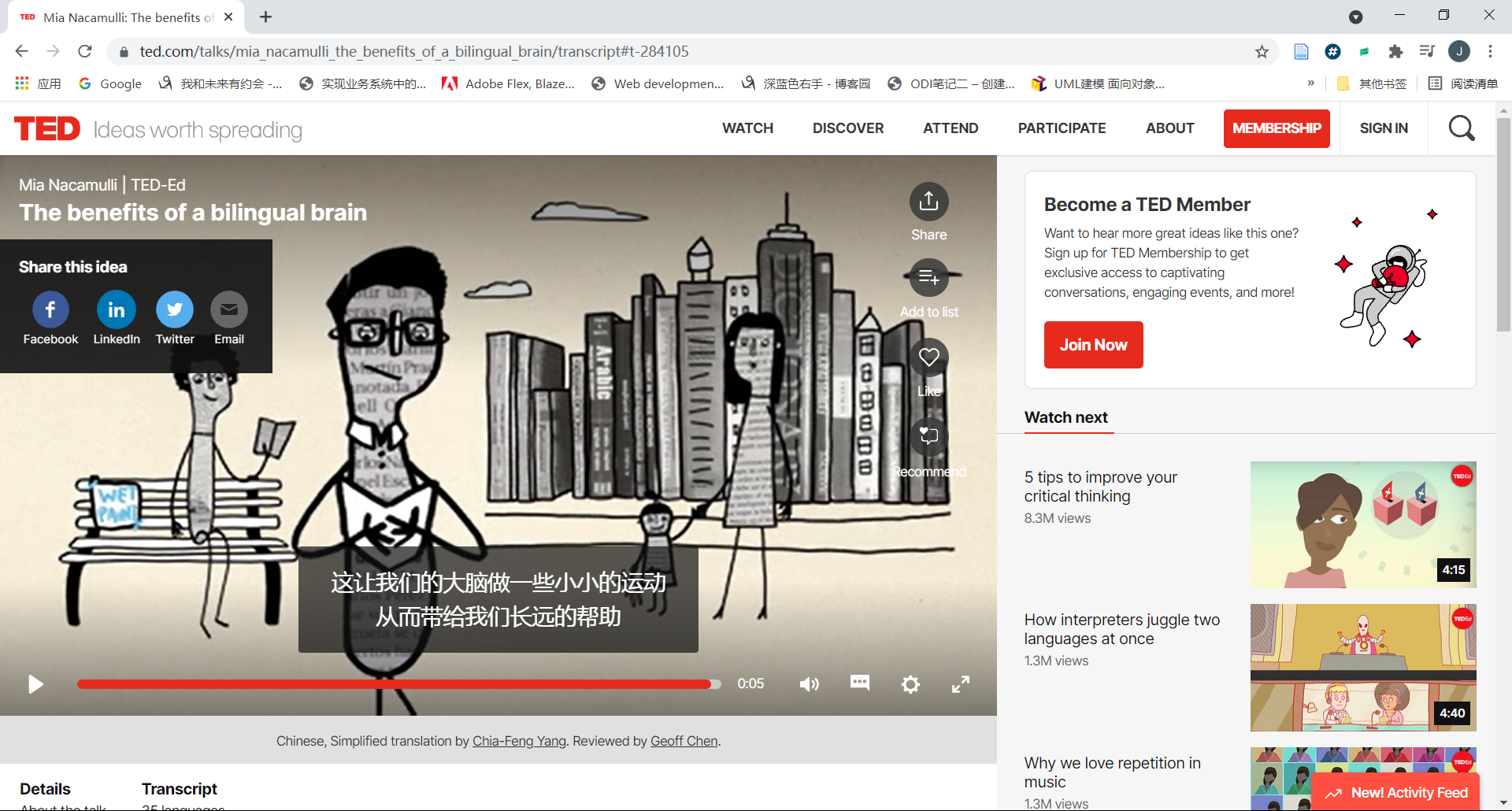
Task: Click the Add to list icon
Action: (929, 277)
